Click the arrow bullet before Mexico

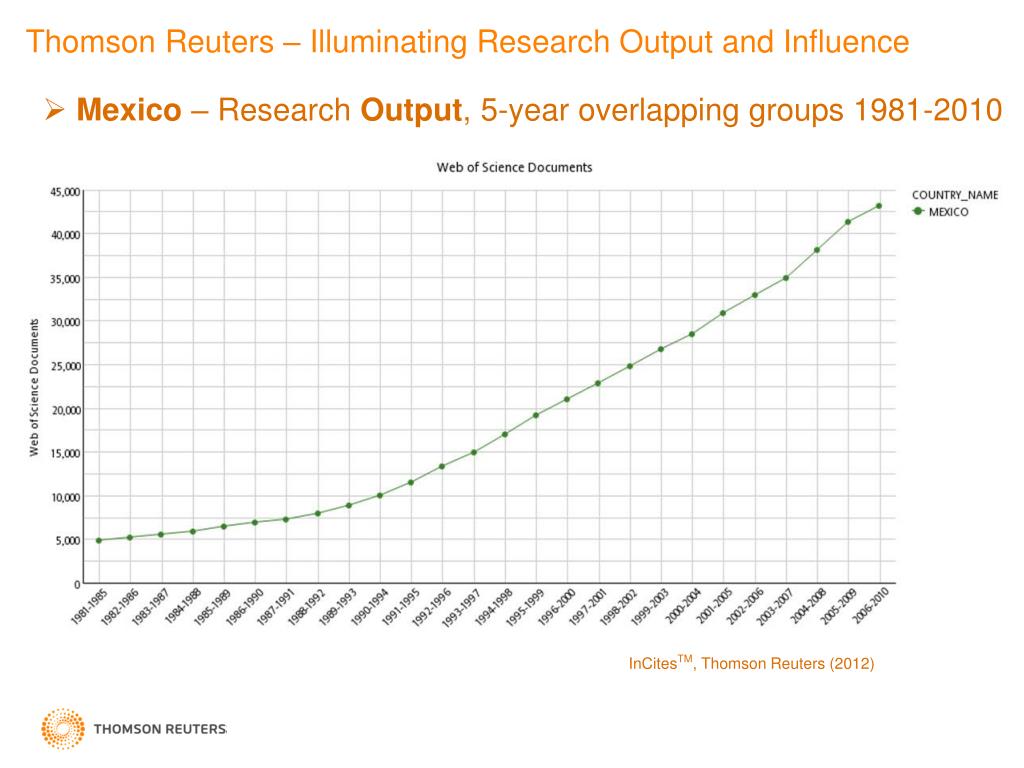[x=55, y=109]
